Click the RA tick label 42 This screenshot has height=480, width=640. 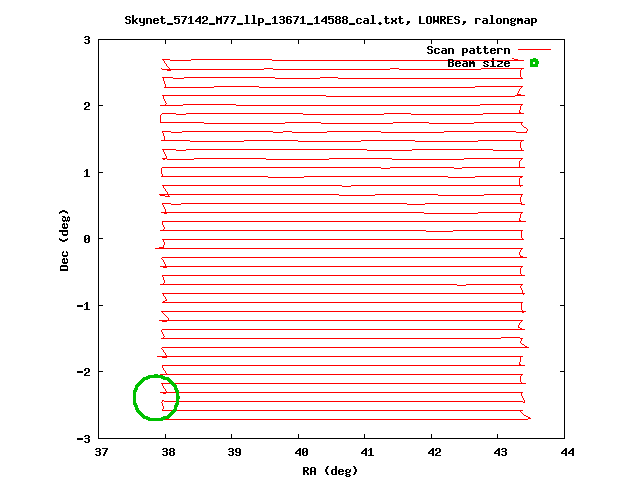[434, 452]
